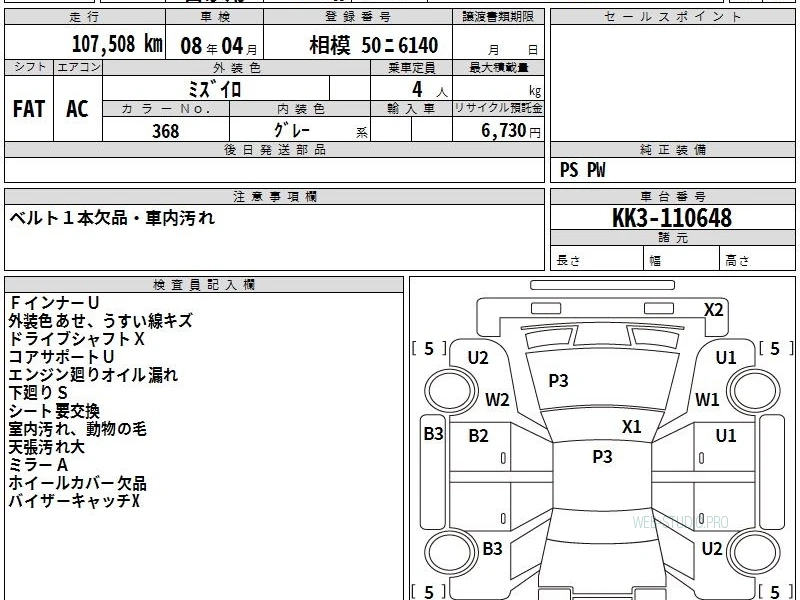Click the line 下廻りＳ

pyautogui.click(x=38, y=393)
